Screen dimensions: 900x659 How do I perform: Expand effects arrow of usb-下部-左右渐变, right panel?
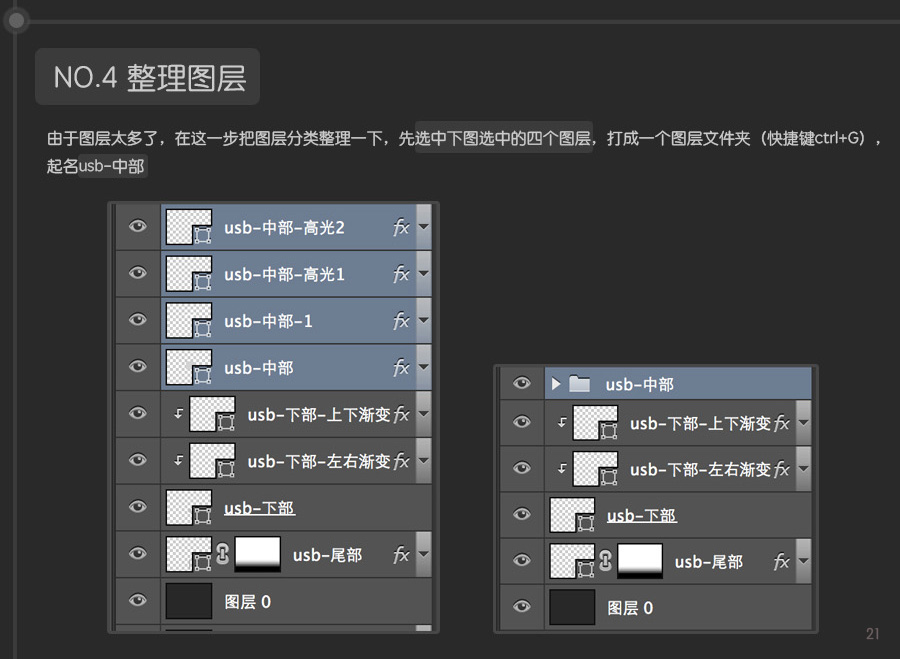[x=804, y=468]
